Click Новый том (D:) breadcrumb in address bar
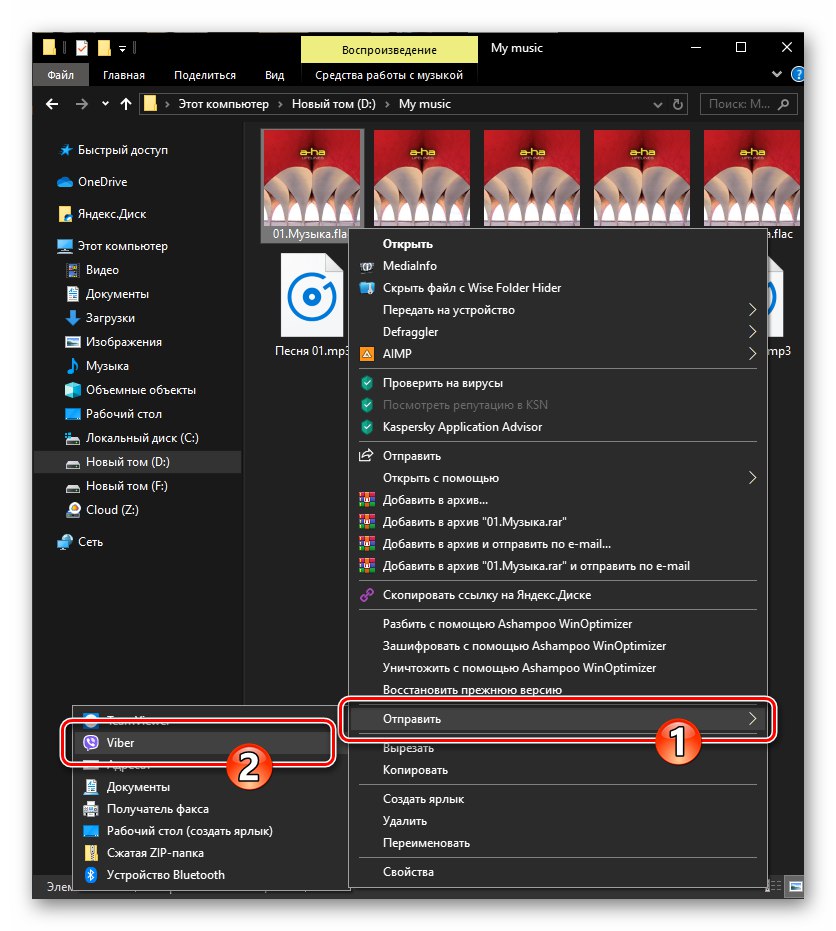 tap(334, 104)
